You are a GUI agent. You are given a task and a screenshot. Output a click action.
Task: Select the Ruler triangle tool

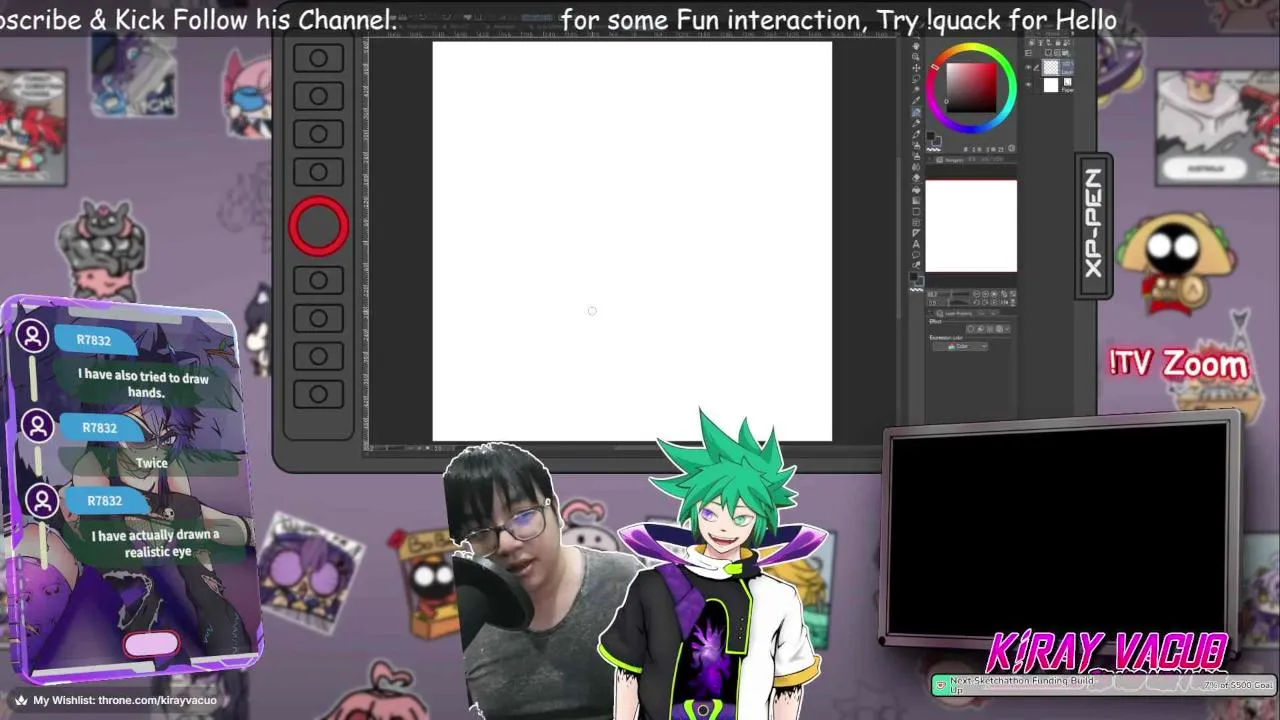[916, 233]
